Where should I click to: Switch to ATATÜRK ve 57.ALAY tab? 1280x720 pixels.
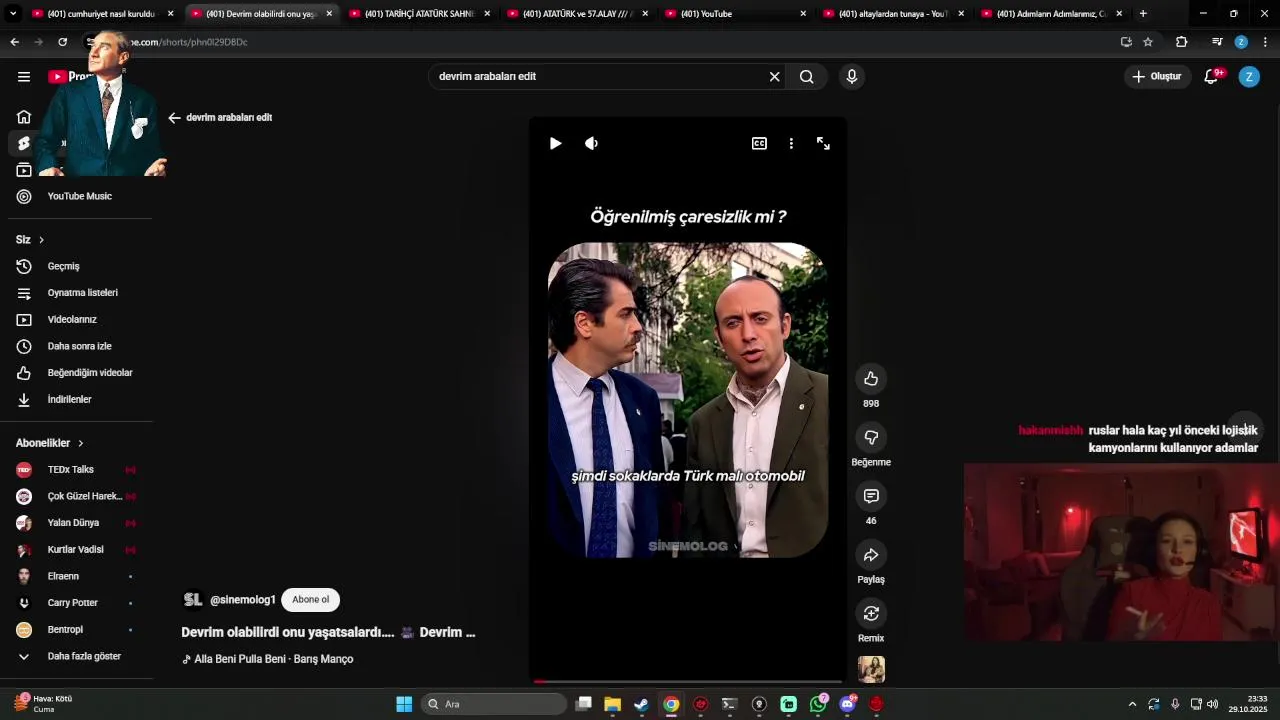click(x=576, y=14)
